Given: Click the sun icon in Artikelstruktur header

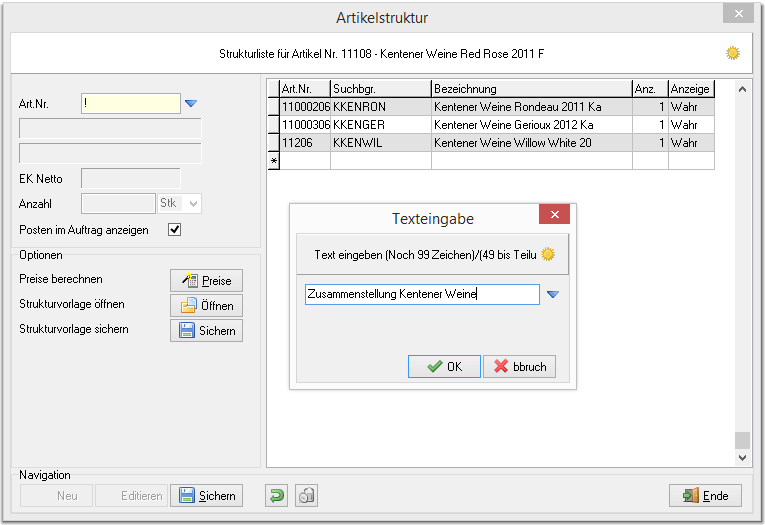Looking at the screenshot, I should click(x=732, y=53).
